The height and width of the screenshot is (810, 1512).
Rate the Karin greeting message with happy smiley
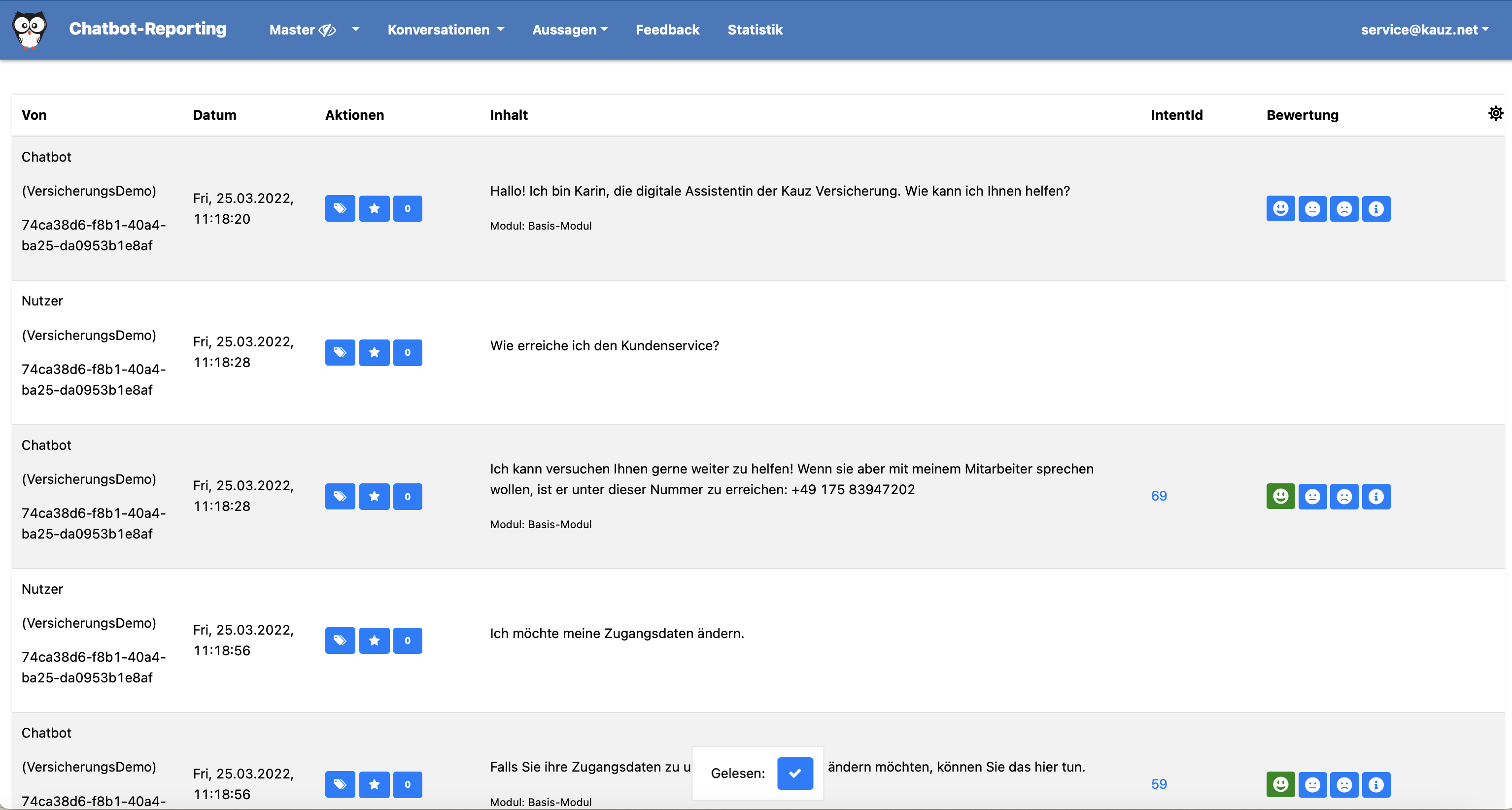click(1280, 208)
